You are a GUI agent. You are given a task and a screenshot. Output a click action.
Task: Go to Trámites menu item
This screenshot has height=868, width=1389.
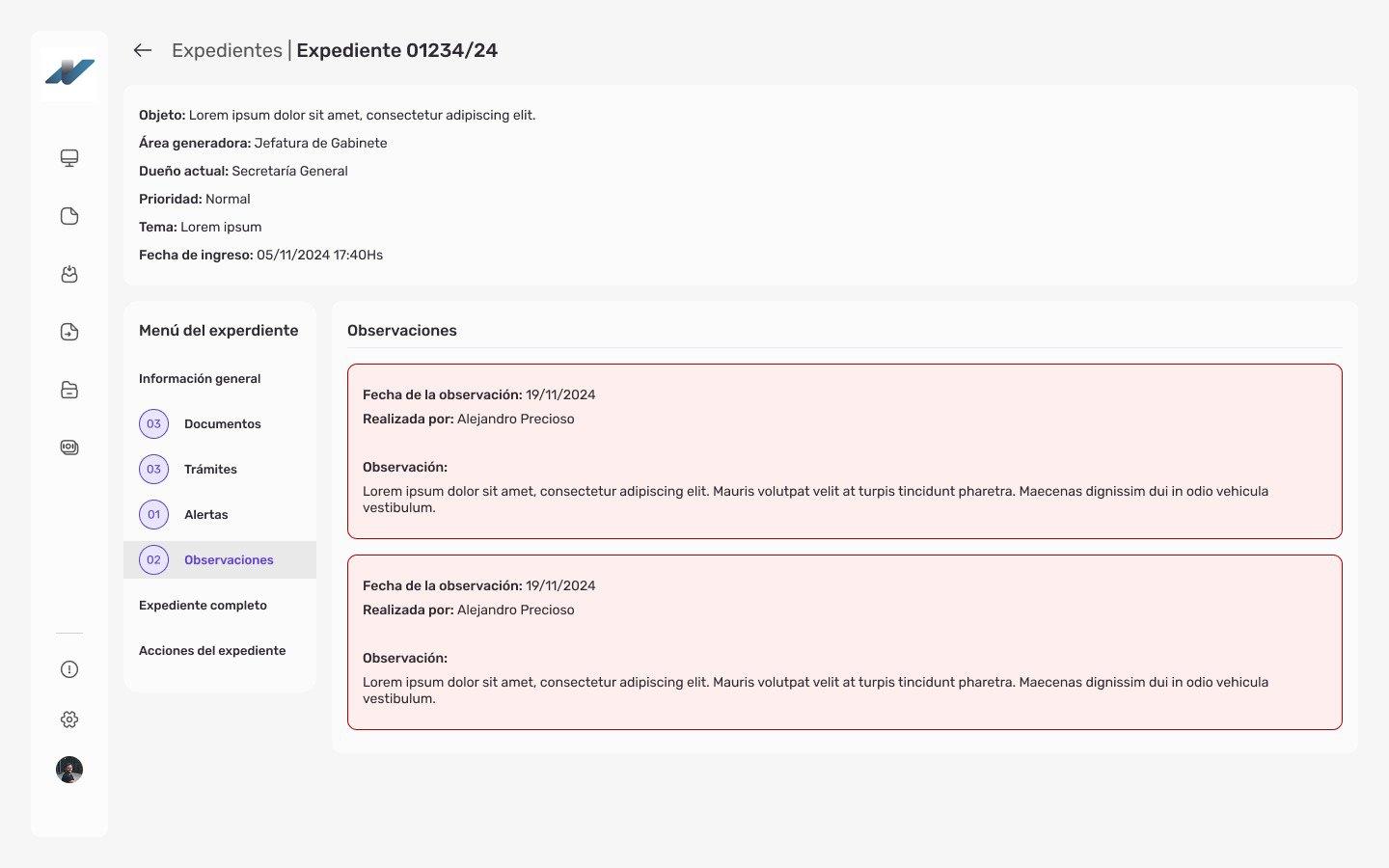coord(210,470)
